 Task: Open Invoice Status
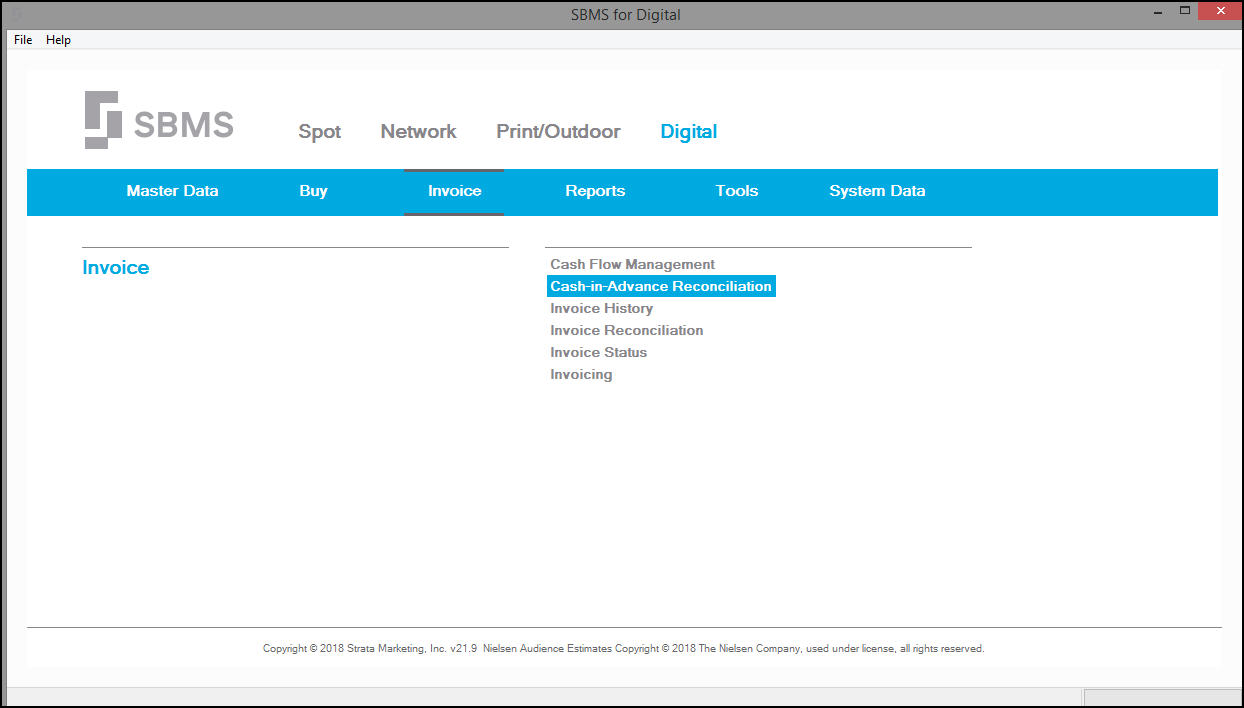pyautogui.click(x=598, y=352)
